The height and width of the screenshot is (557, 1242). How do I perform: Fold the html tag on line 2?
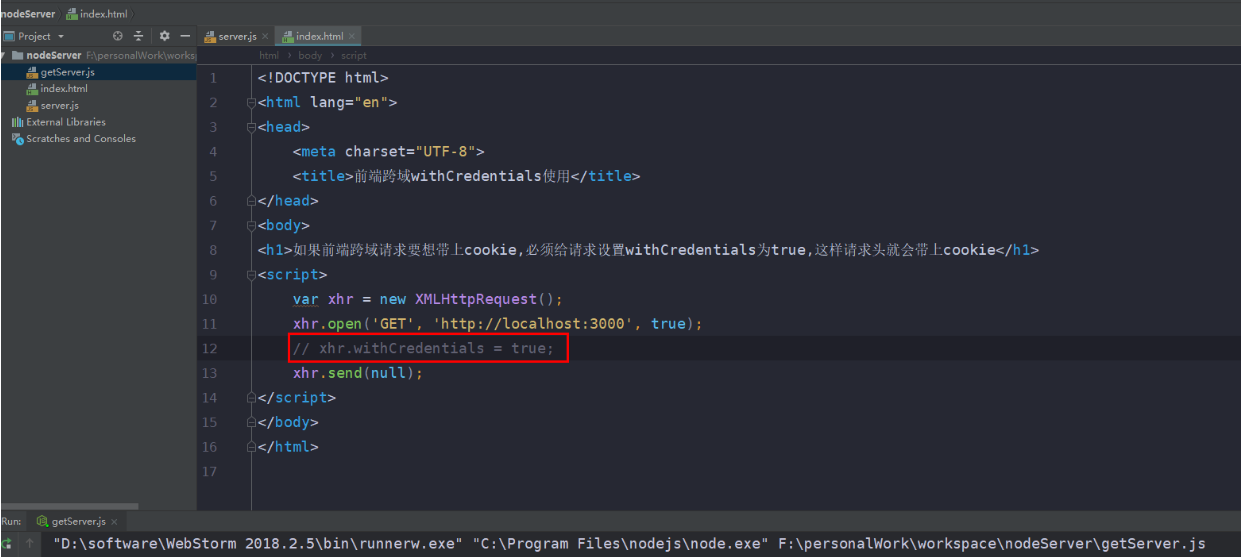click(x=250, y=102)
